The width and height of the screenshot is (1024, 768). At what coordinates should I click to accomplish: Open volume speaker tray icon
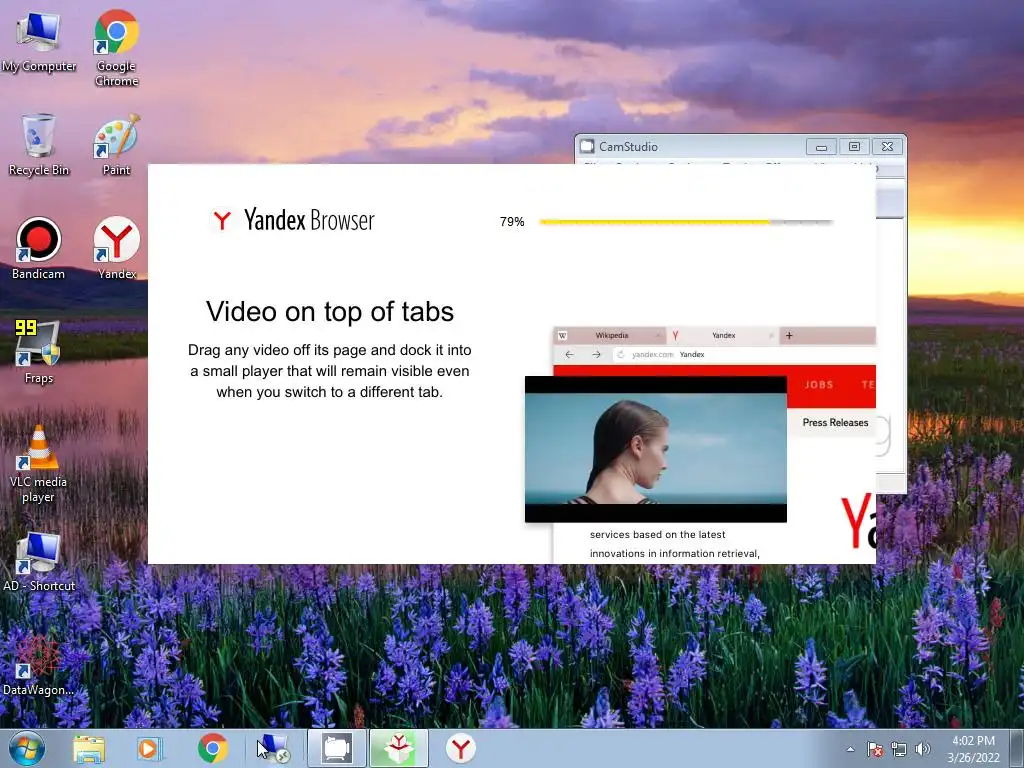point(922,749)
